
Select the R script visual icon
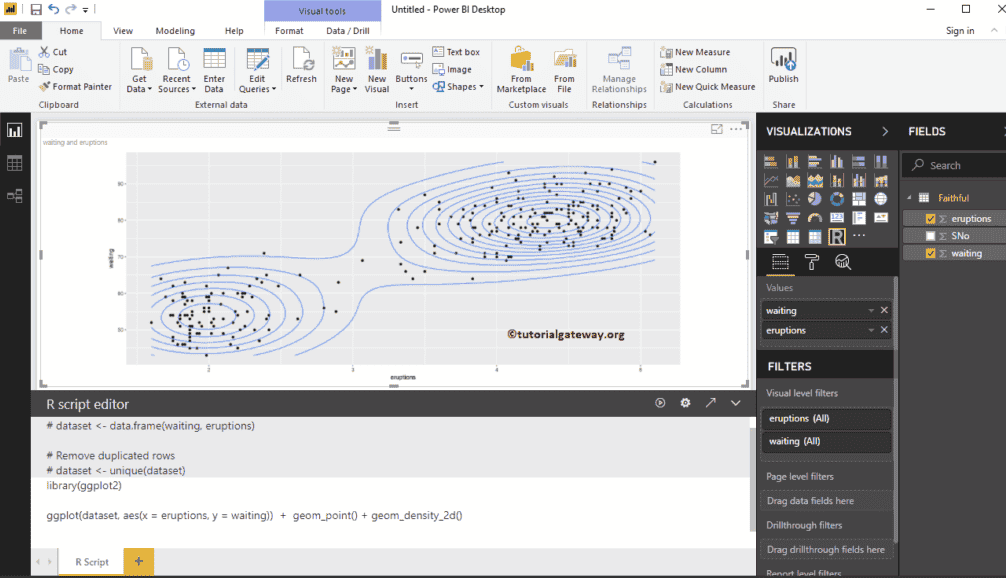pos(837,237)
